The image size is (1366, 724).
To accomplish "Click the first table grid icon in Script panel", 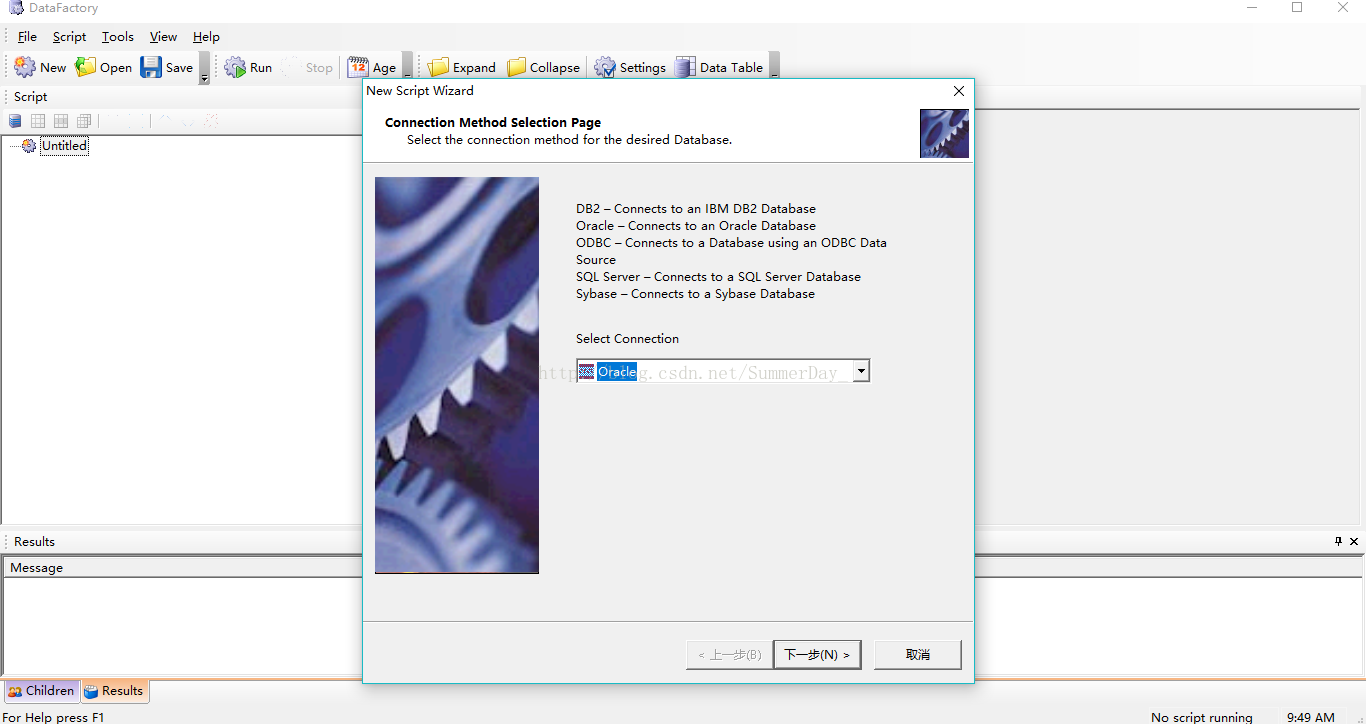I will (x=38, y=121).
